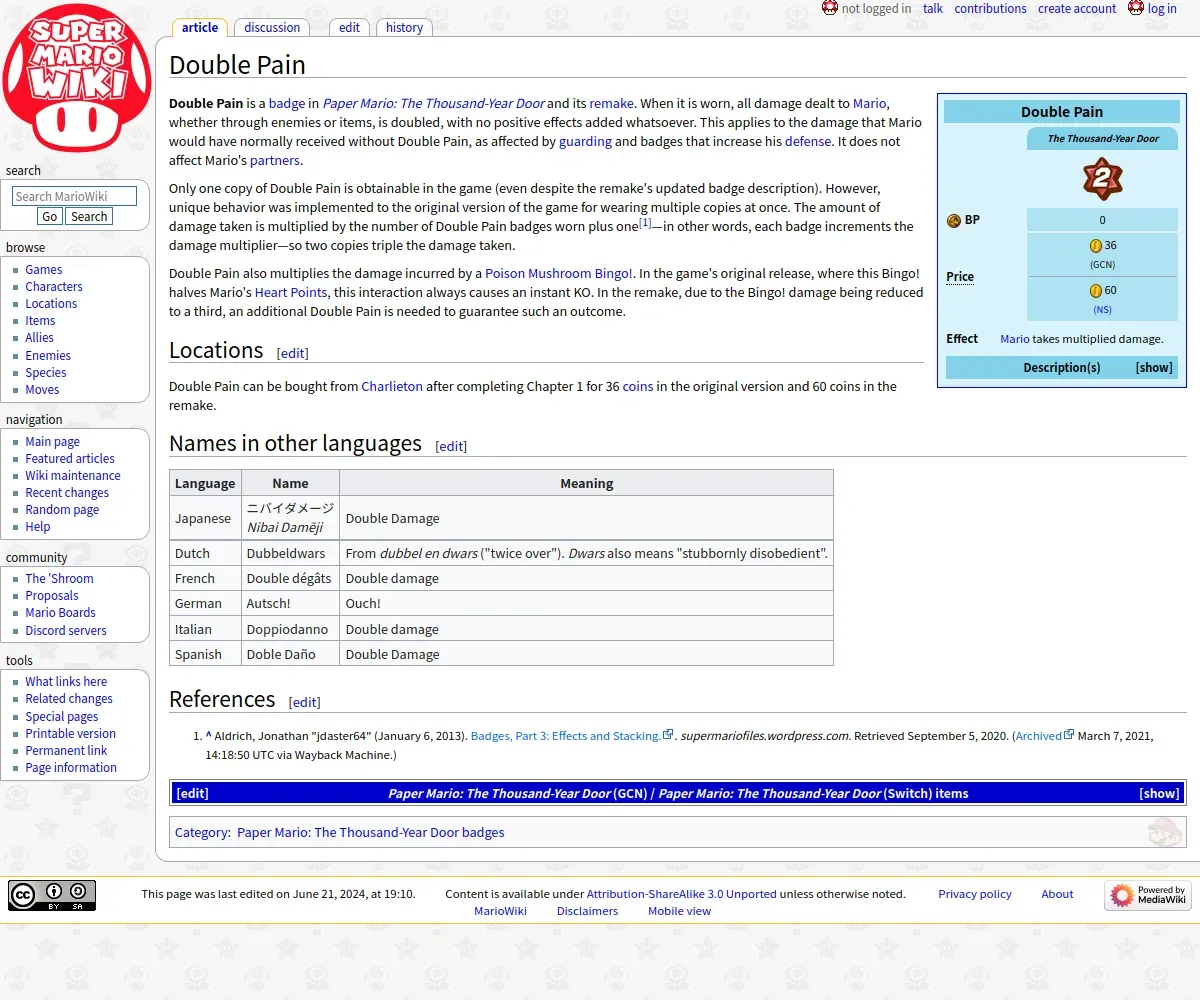Open Recent changes link
The image size is (1200, 1000).
coord(67,492)
